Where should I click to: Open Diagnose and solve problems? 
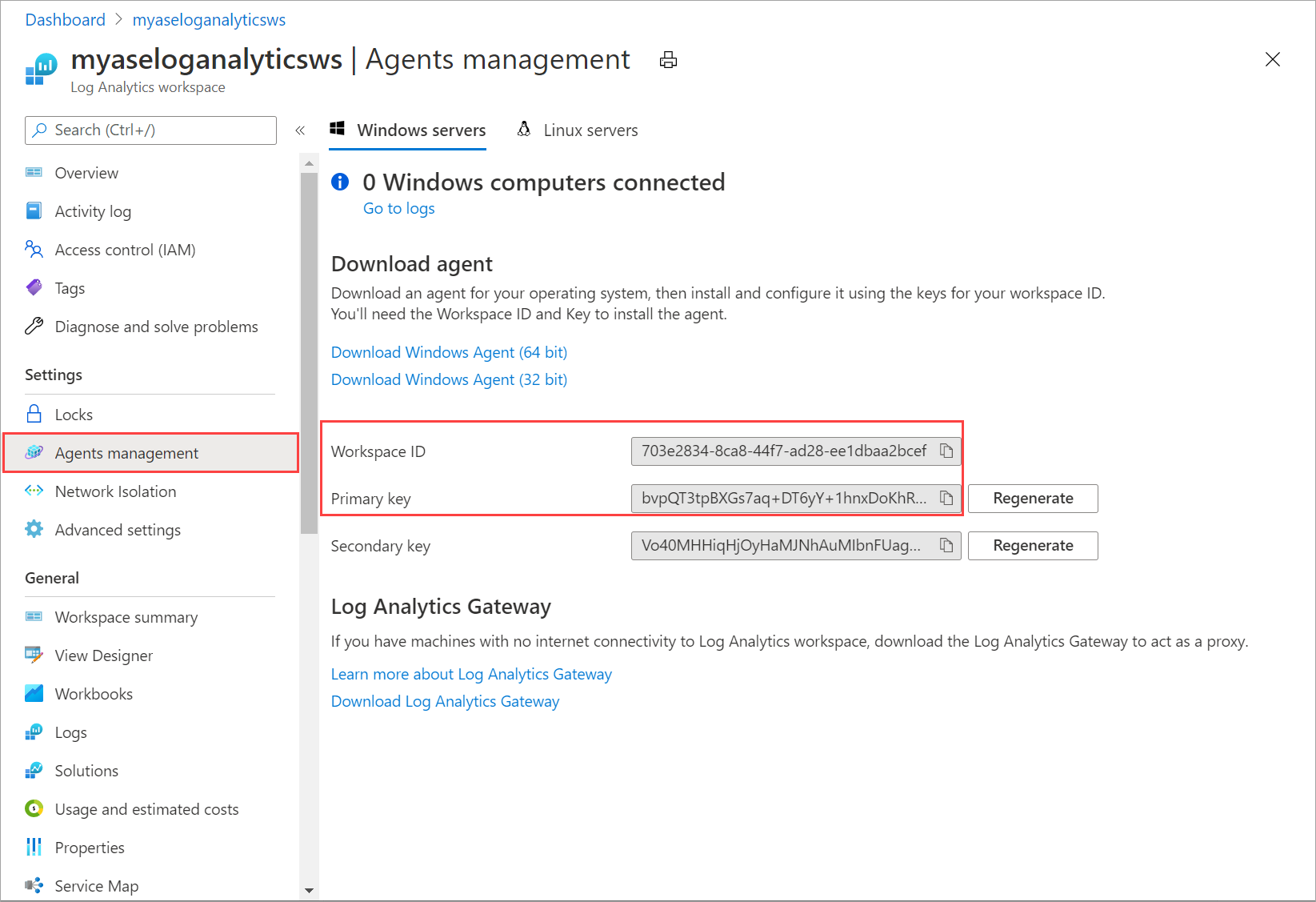156,326
